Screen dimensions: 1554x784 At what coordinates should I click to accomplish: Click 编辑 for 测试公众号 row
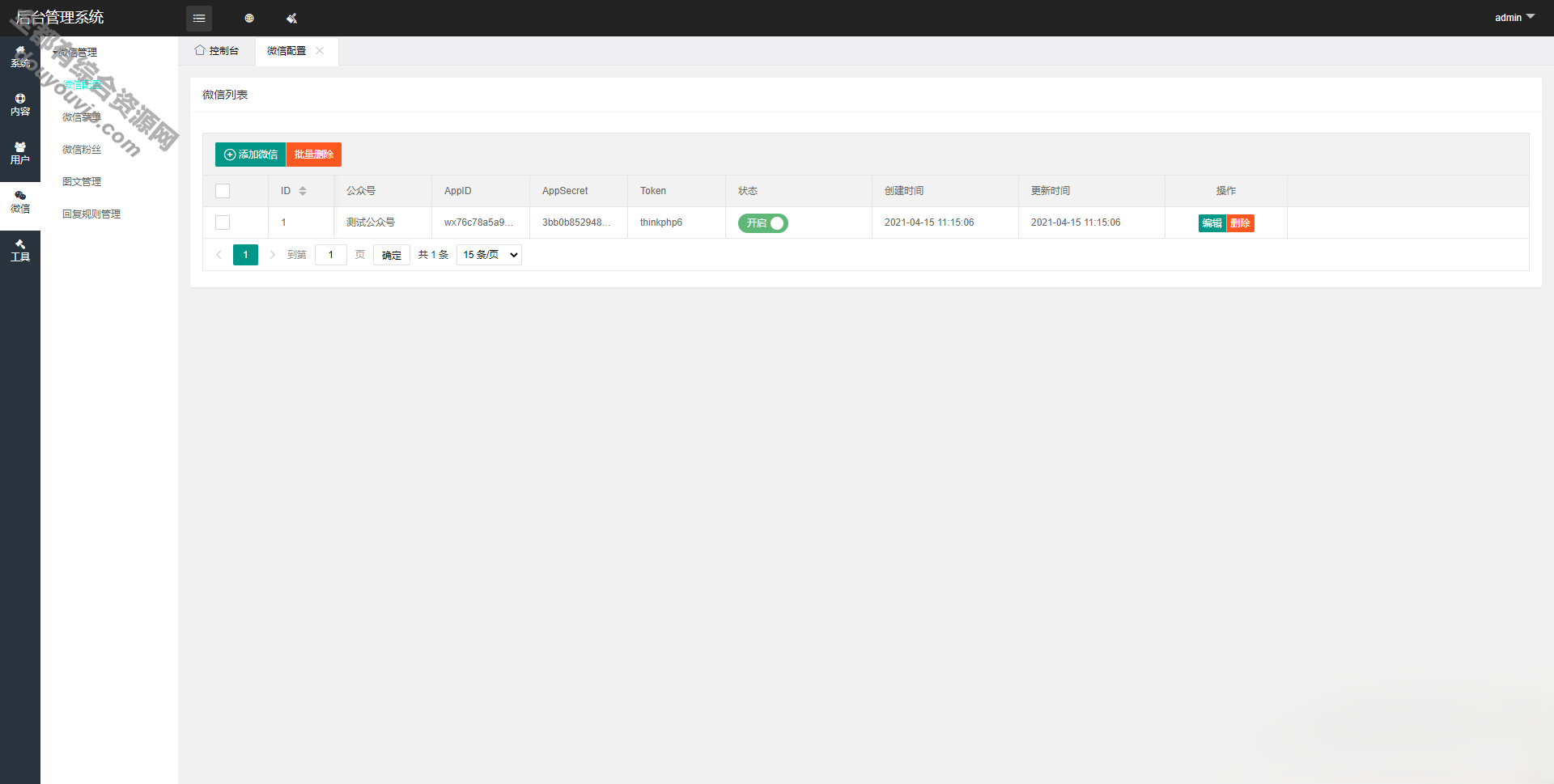click(1212, 223)
